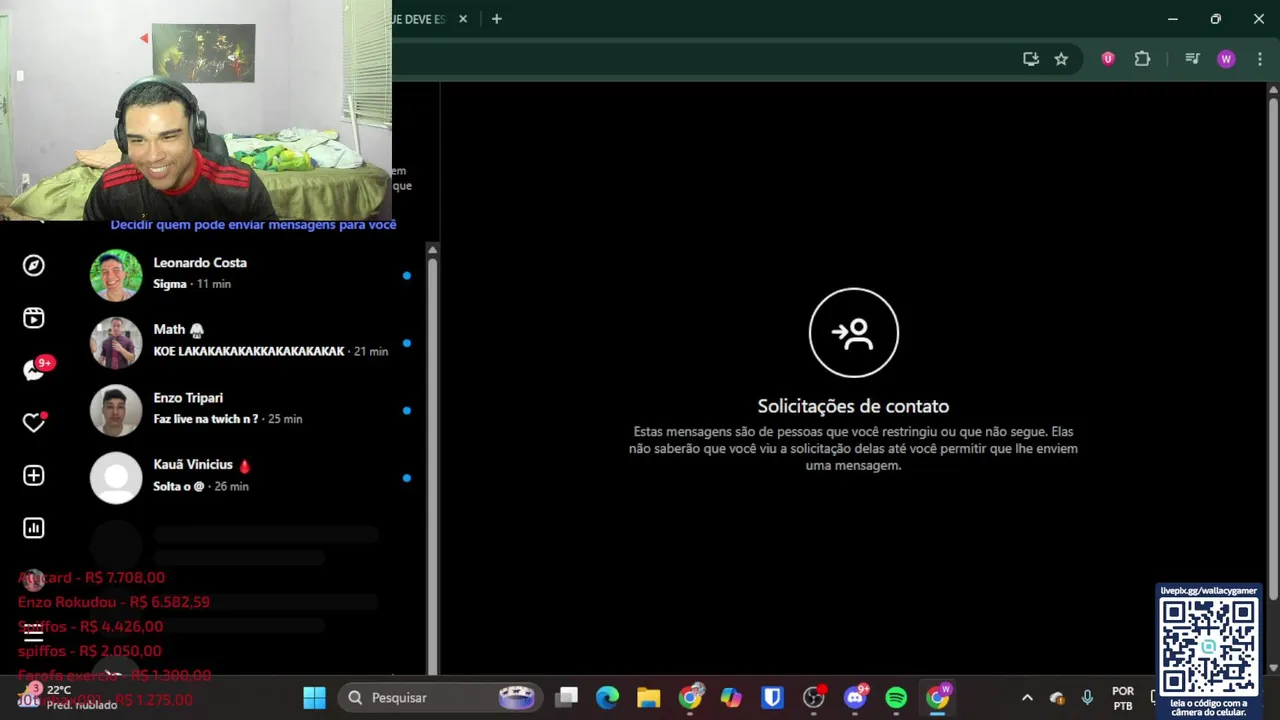
Task: Bookmark this page with star icon
Action: click(1061, 59)
